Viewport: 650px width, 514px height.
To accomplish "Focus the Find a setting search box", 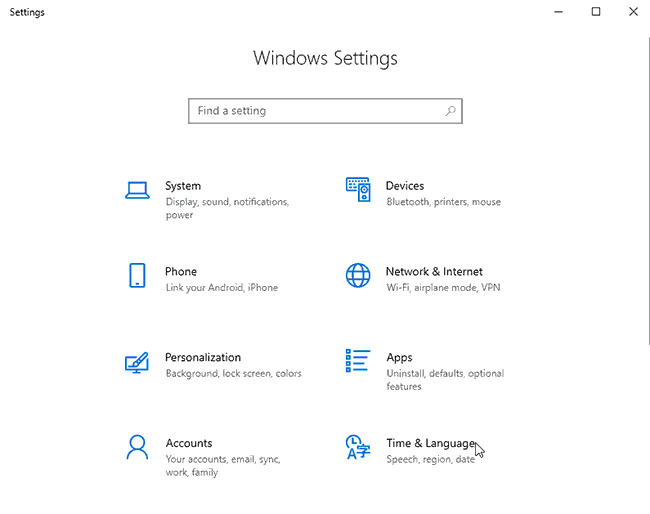I will click(x=325, y=111).
